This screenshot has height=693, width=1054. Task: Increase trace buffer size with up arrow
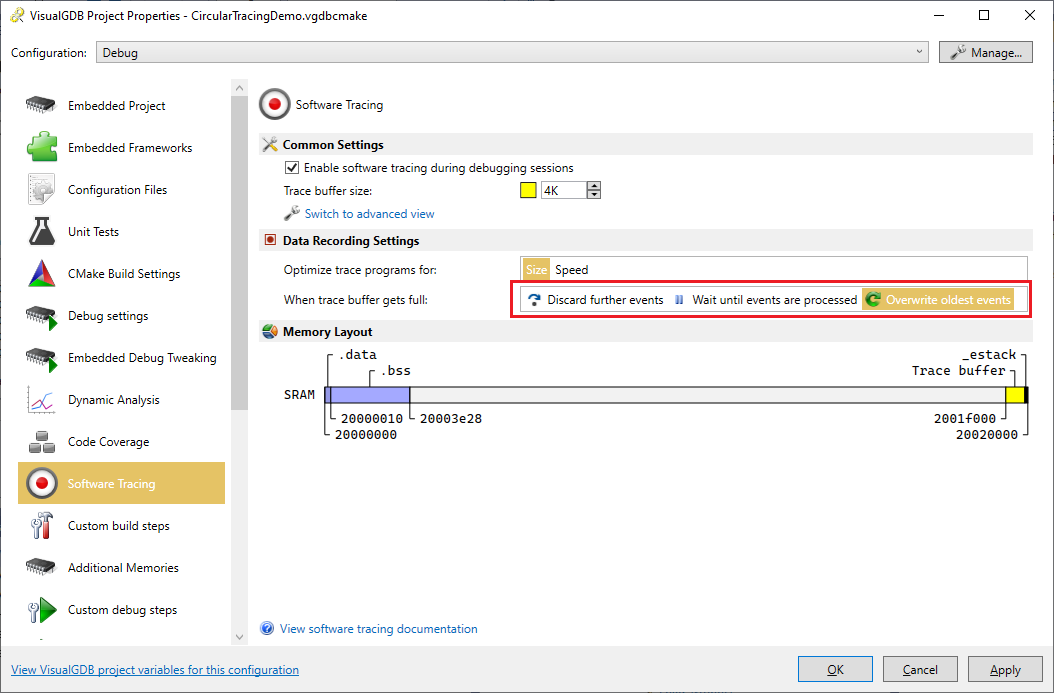(x=594, y=186)
